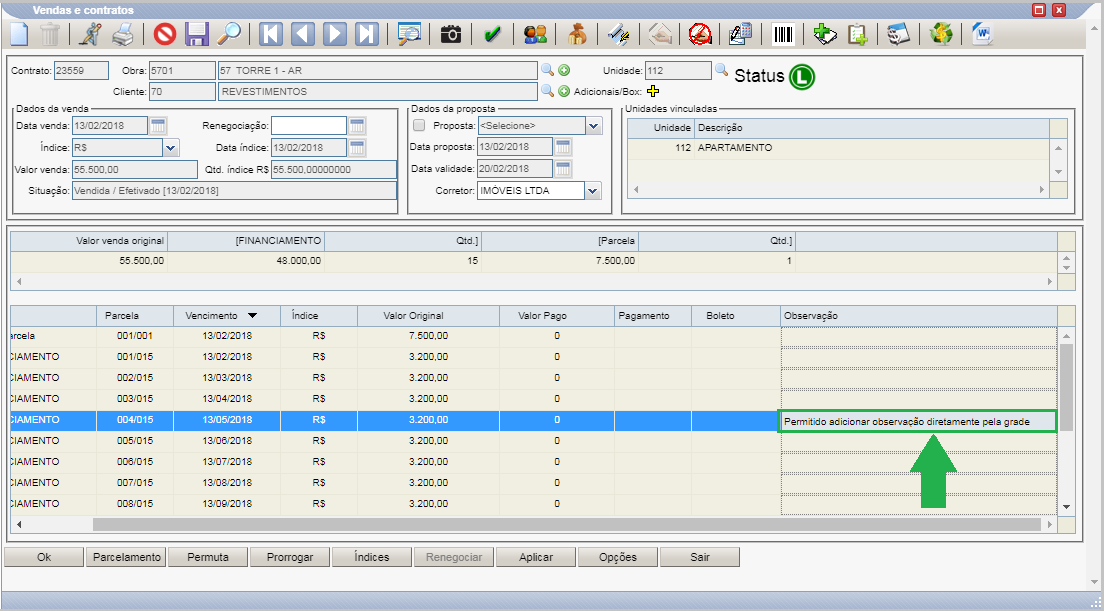Screen dimensions: 1104x611
Task: Open the Corretor dropdown arrow
Action: tap(593, 191)
